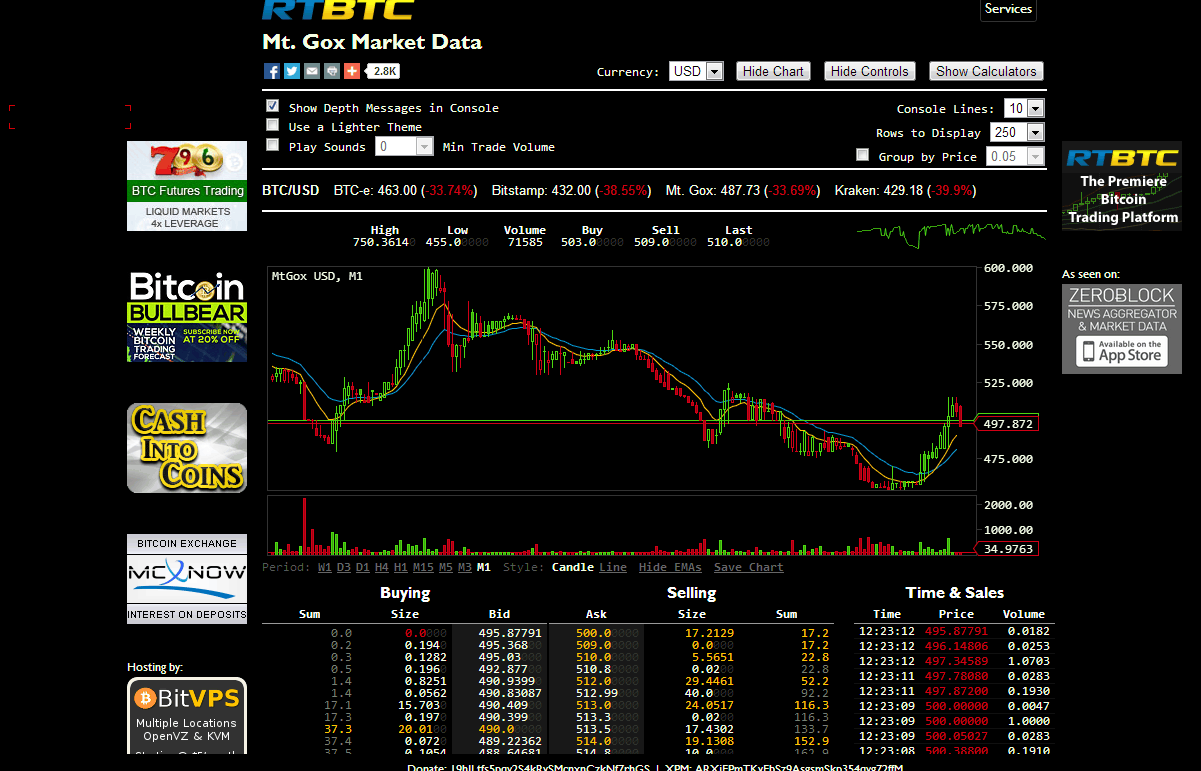
Task: Open the Bitcoin Bullbear ad
Action: tap(187, 317)
